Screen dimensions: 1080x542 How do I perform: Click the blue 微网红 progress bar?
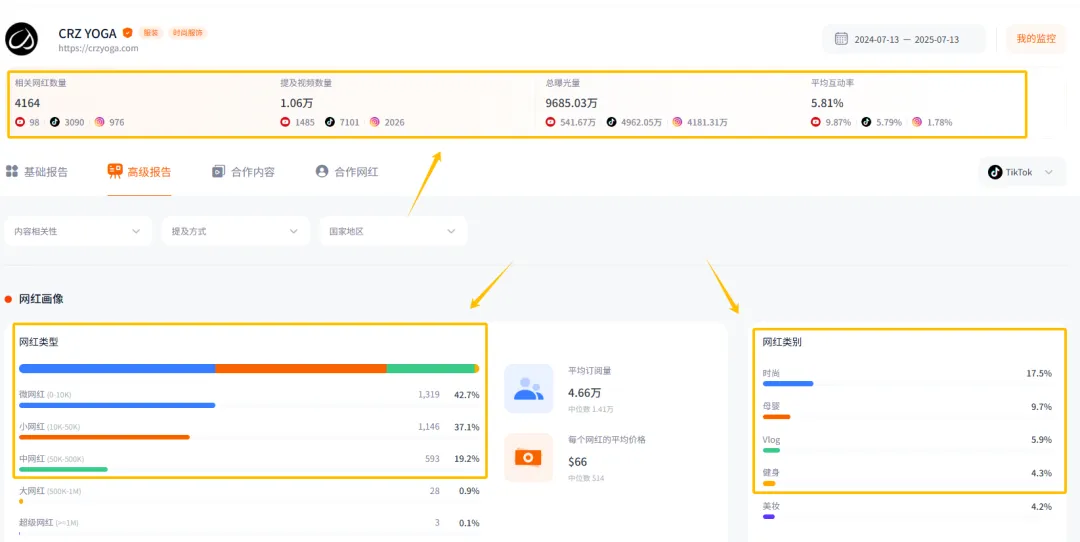[117, 405]
